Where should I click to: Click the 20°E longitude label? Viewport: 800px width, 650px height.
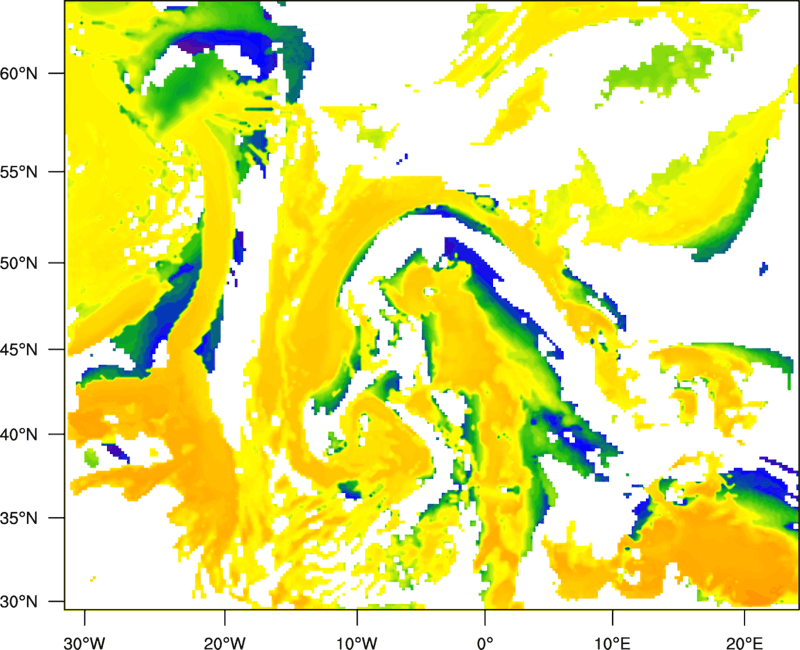coord(744,643)
